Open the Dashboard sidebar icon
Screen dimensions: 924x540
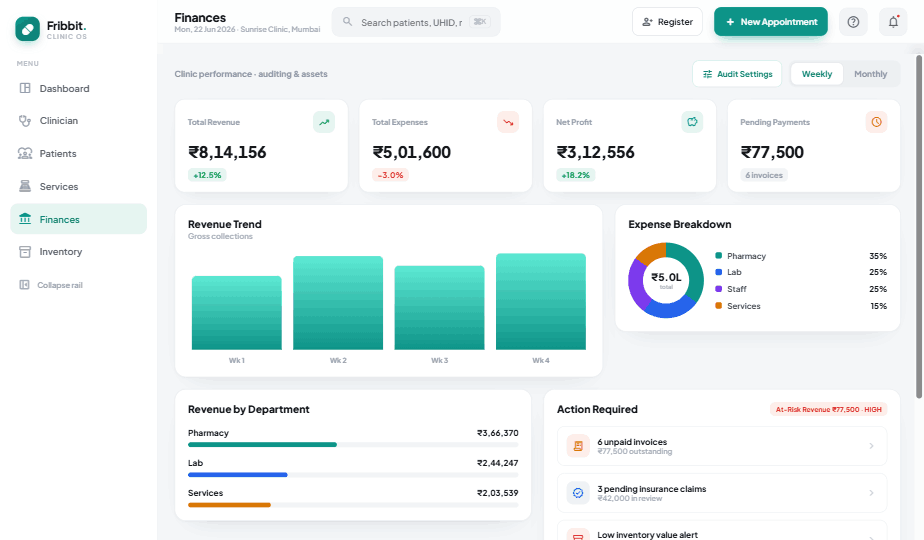[25, 88]
